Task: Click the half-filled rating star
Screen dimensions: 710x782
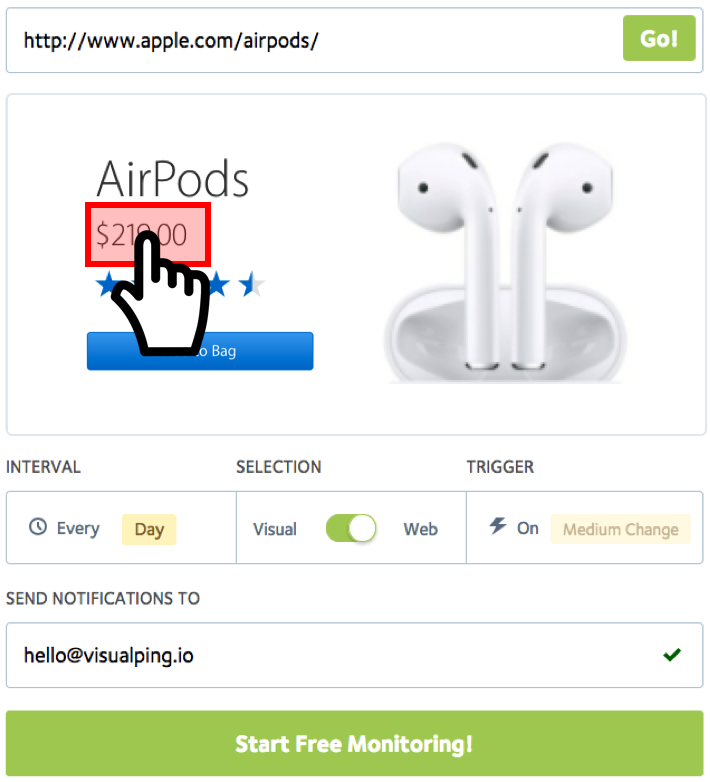Action: click(x=252, y=284)
